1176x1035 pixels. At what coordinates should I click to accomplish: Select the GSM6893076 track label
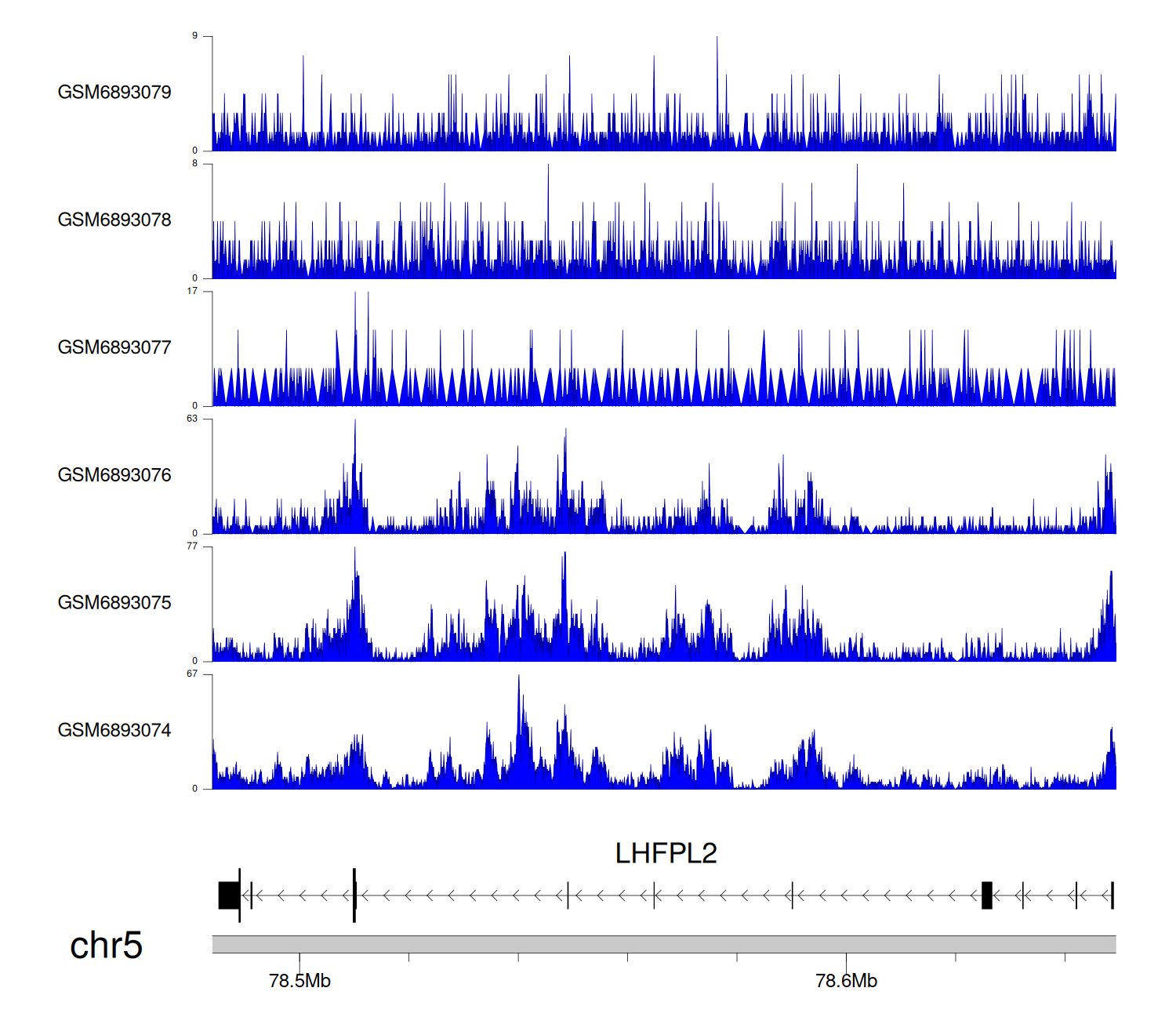pyautogui.click(x=114, y=475)
